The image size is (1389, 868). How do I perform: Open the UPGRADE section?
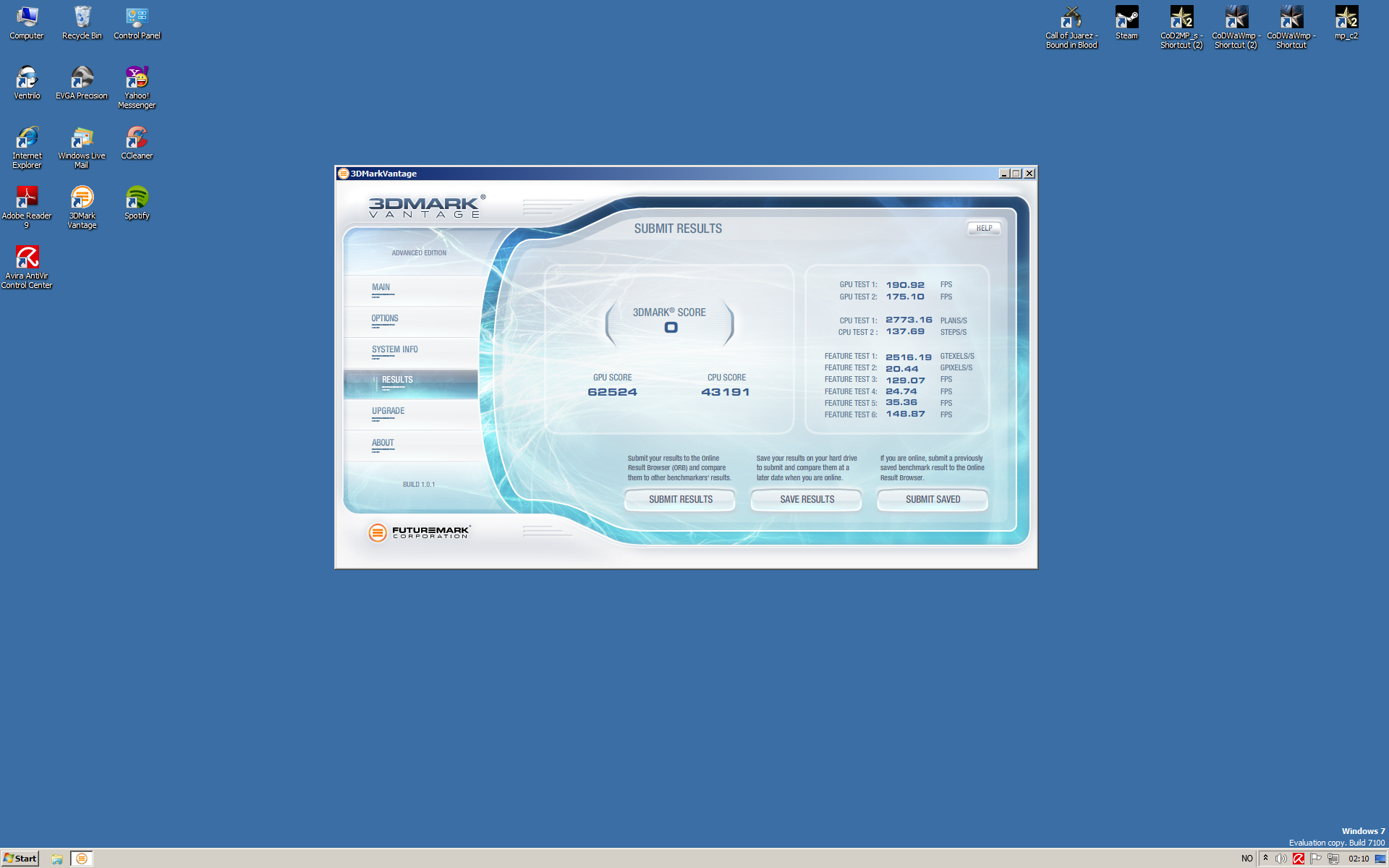coord(410,414)
